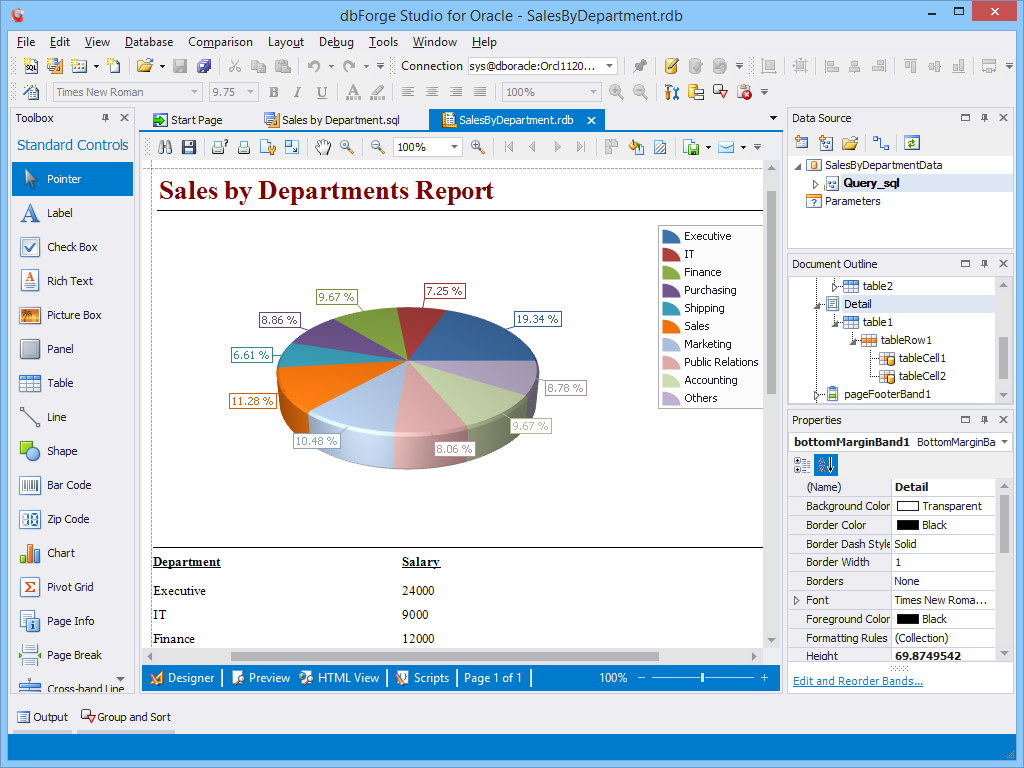
Task: Toggle justify text alignment
Action: 480,92
